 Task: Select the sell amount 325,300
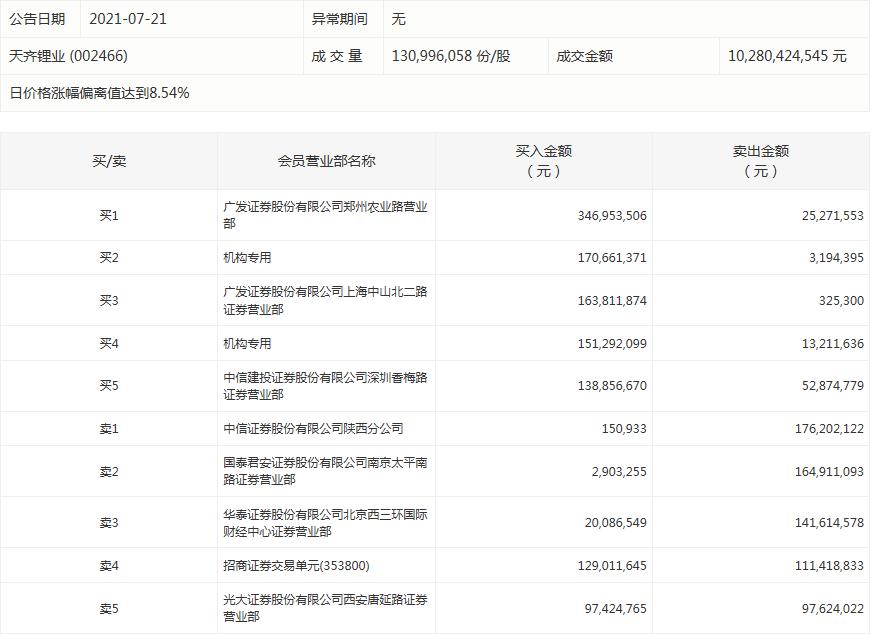[841, 301]
